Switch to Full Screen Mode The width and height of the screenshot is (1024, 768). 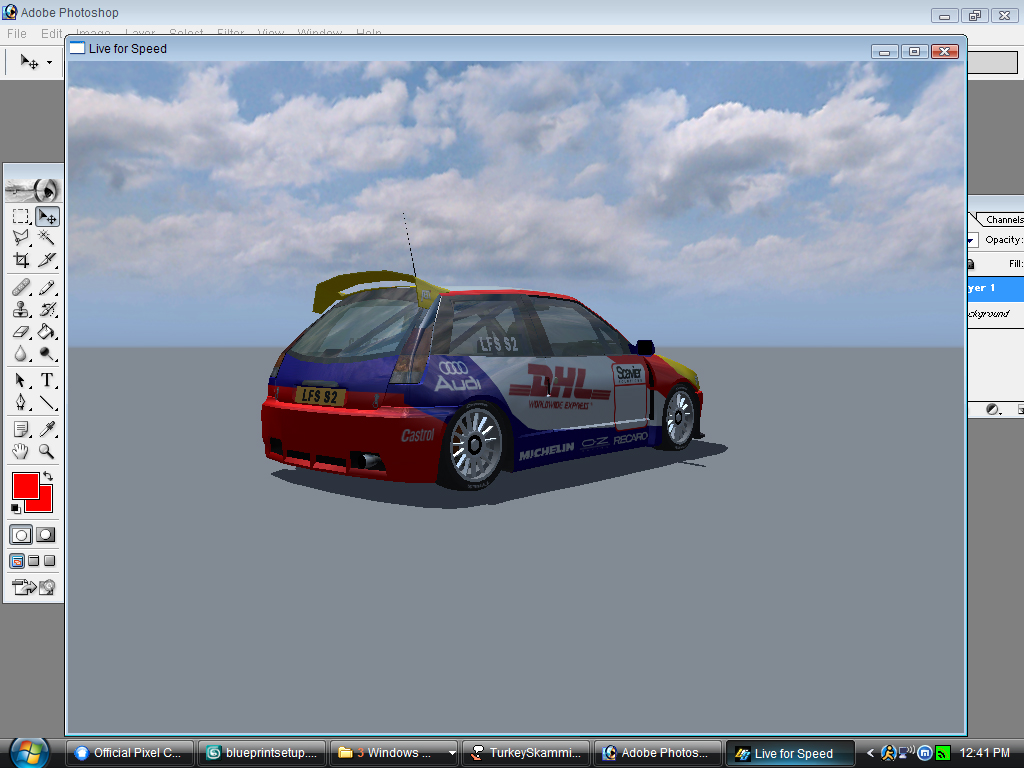click(49, 561)
